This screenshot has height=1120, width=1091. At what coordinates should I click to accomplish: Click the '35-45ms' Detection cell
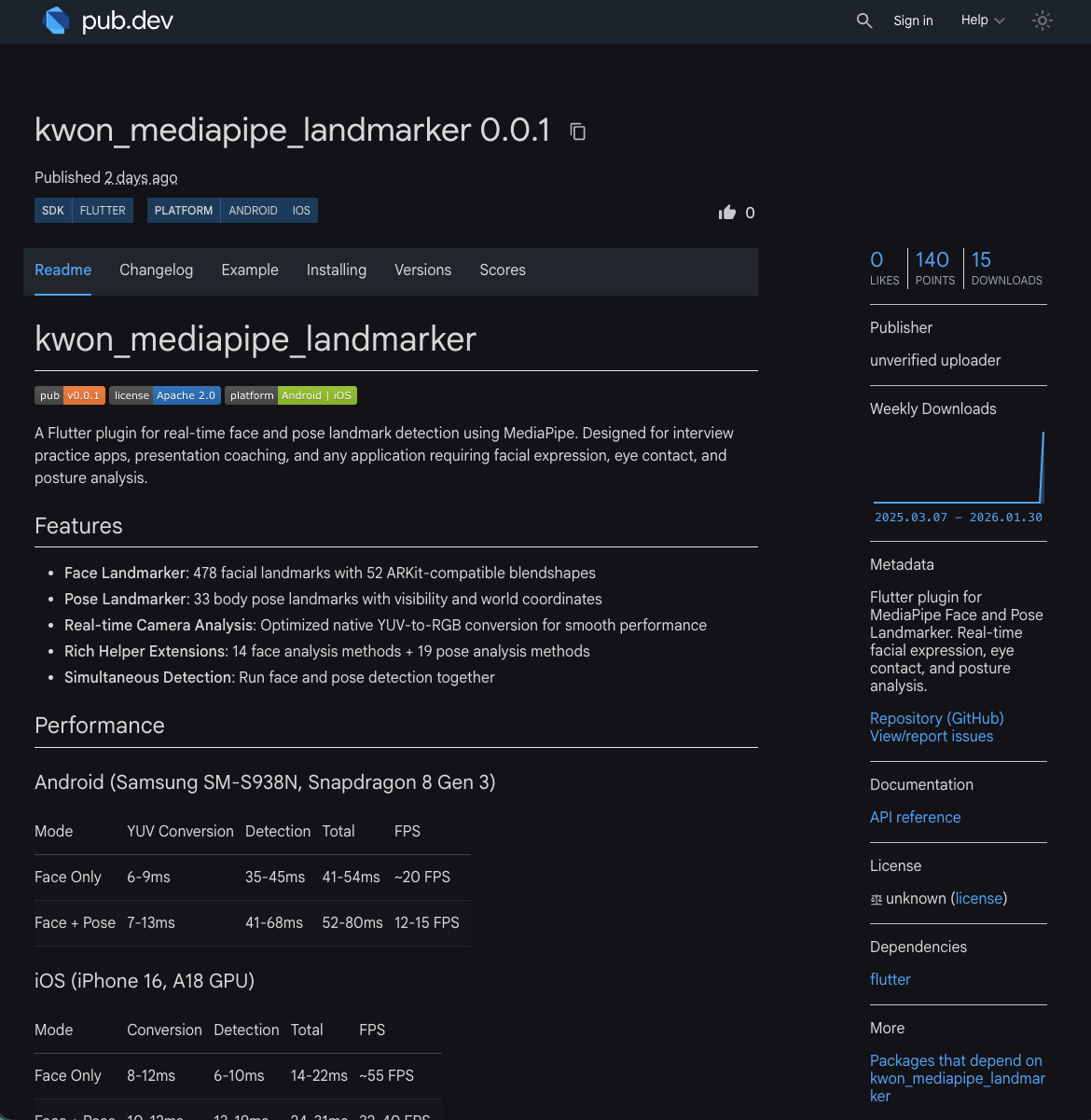click(275, 877)
